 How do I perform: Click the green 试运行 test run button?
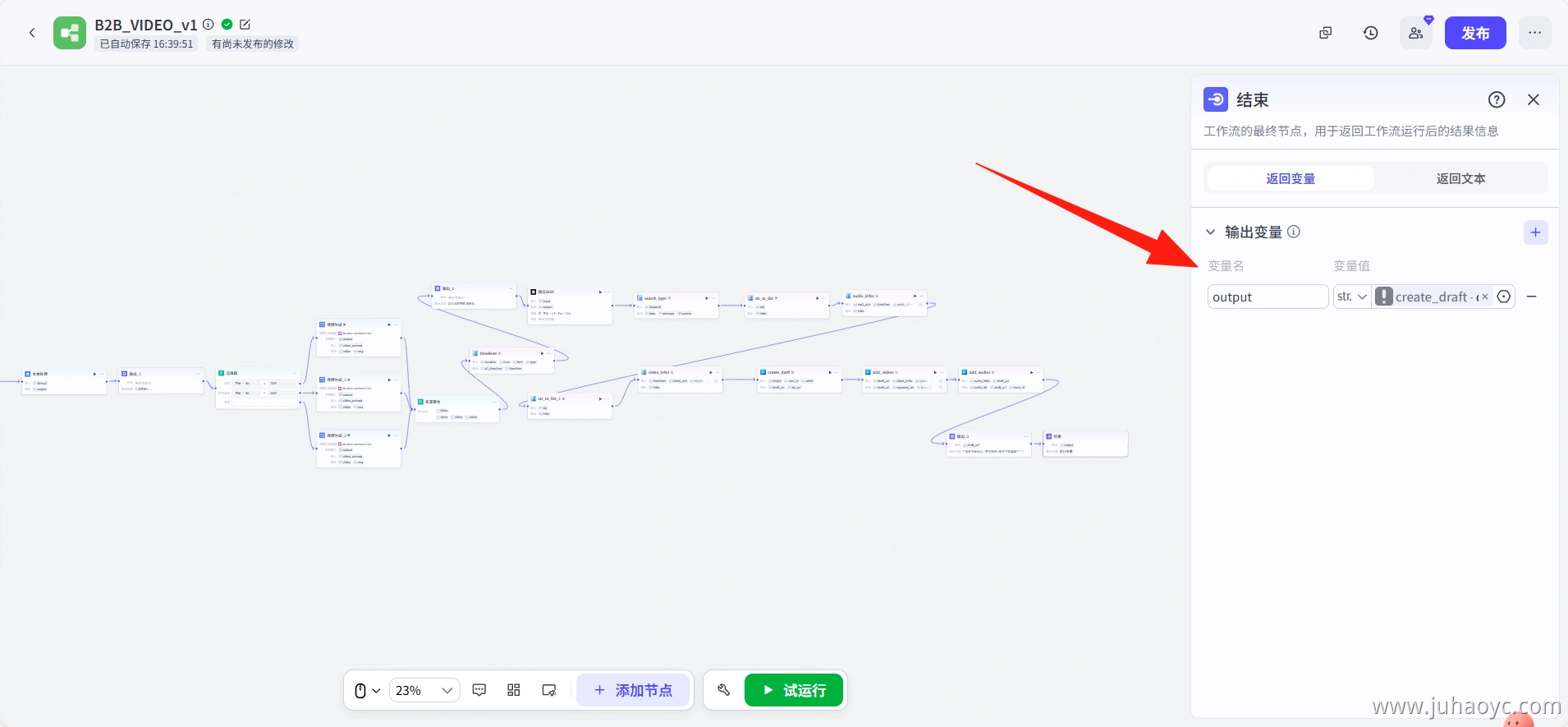794,690
